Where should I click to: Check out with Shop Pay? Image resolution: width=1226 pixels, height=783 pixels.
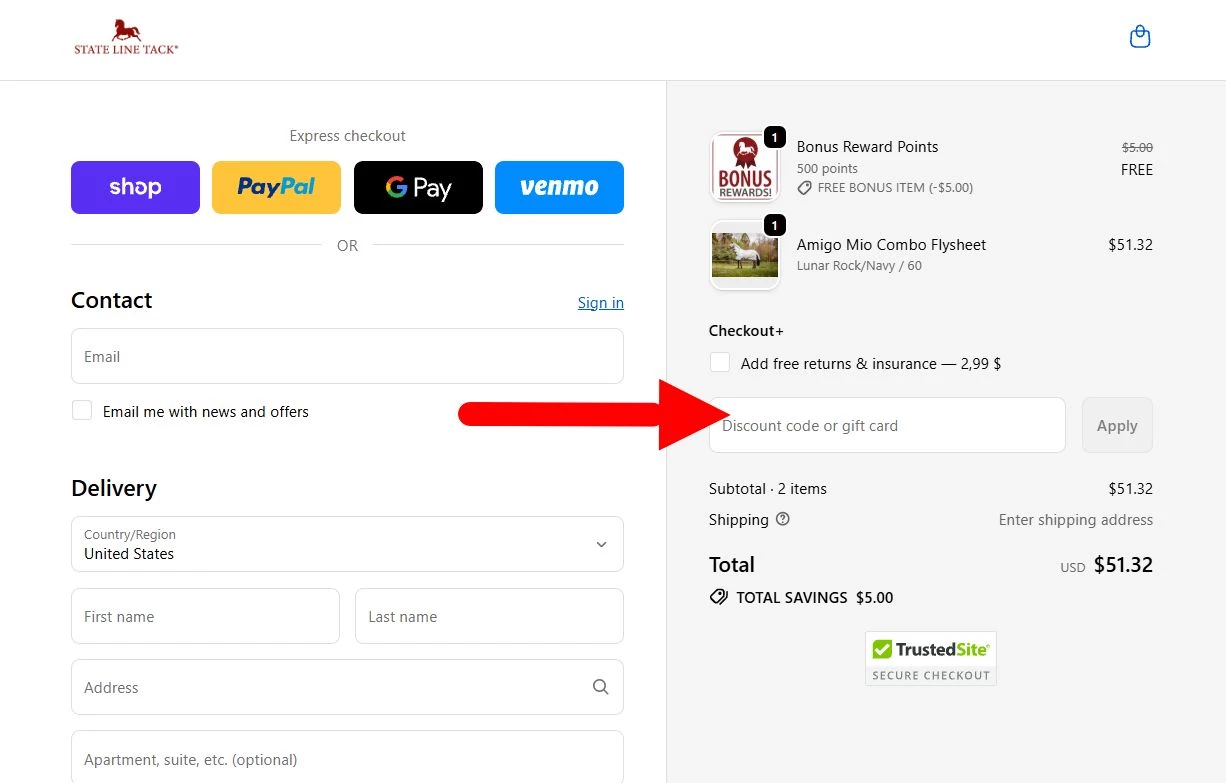(135, 187)
